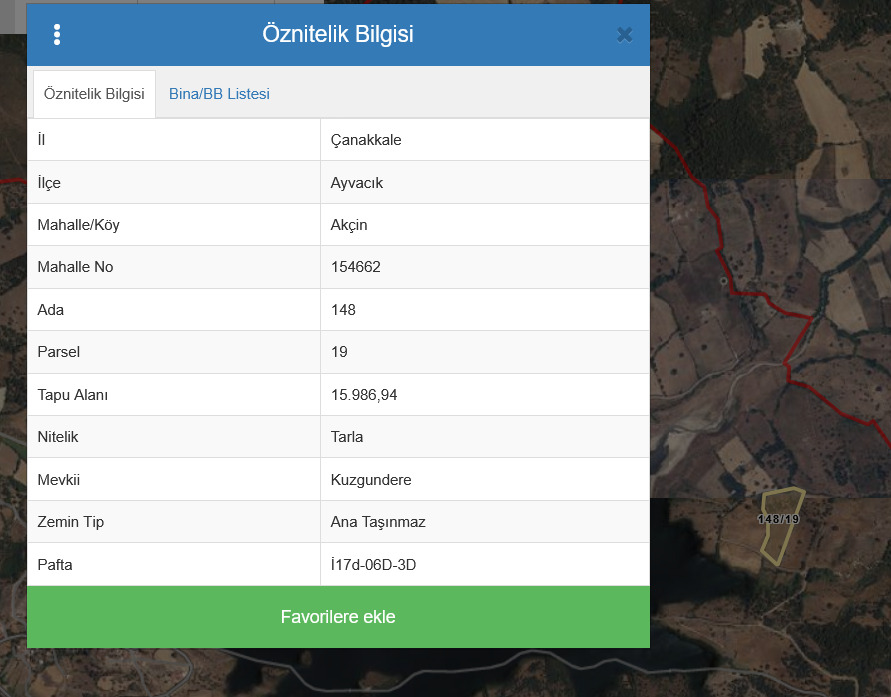Click the Çanakkale province value
The width and height of the screenshot is (891, 697).
click(x=366, y=140)
